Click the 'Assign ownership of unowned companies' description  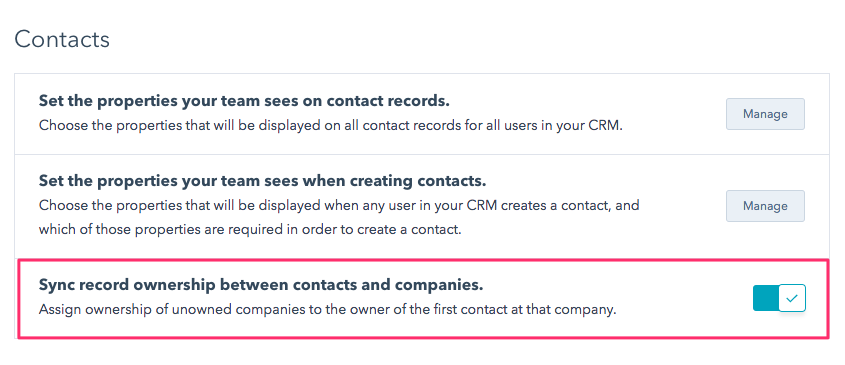pyautogui.click(x=327, y=311)
